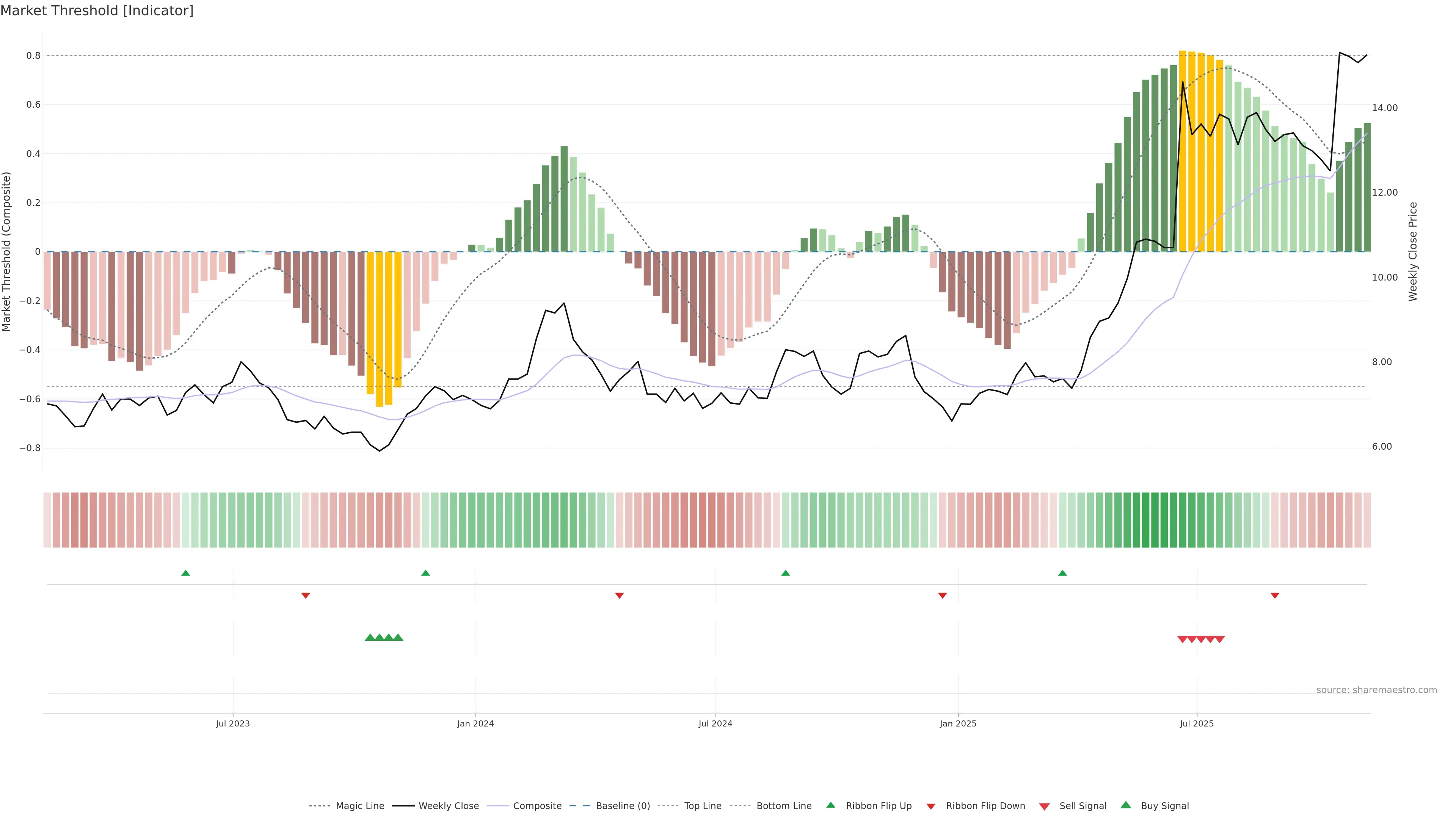Screen dimensions: 1456x819
Task: Click the leftmost green ribbon flip up marker
Action: [185, 573]
